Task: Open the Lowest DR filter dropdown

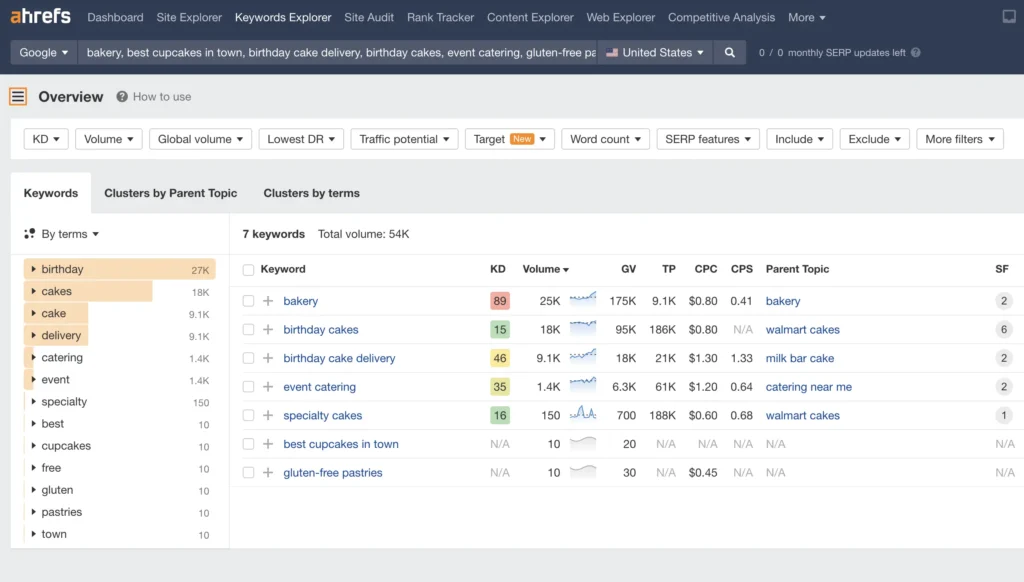Action: click(x=301, y=139)
